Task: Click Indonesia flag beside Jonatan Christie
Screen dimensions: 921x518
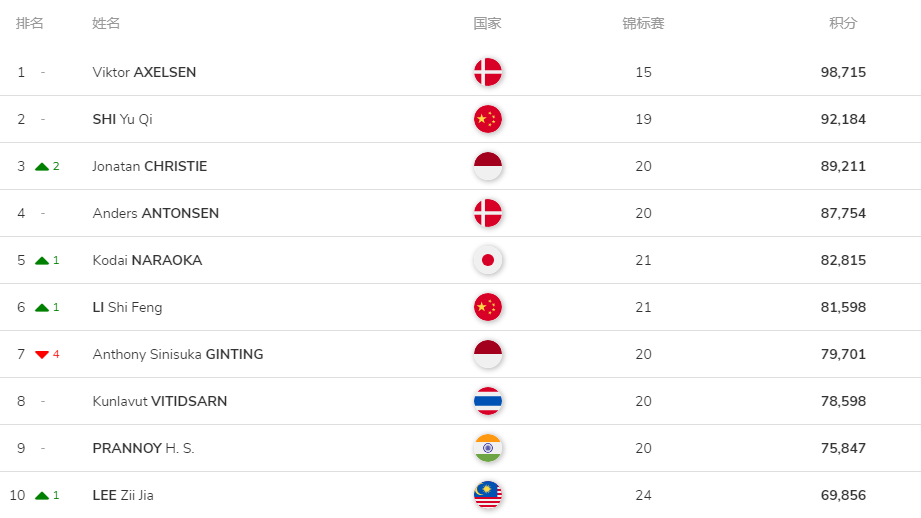Action: click(x=488, y=166)
